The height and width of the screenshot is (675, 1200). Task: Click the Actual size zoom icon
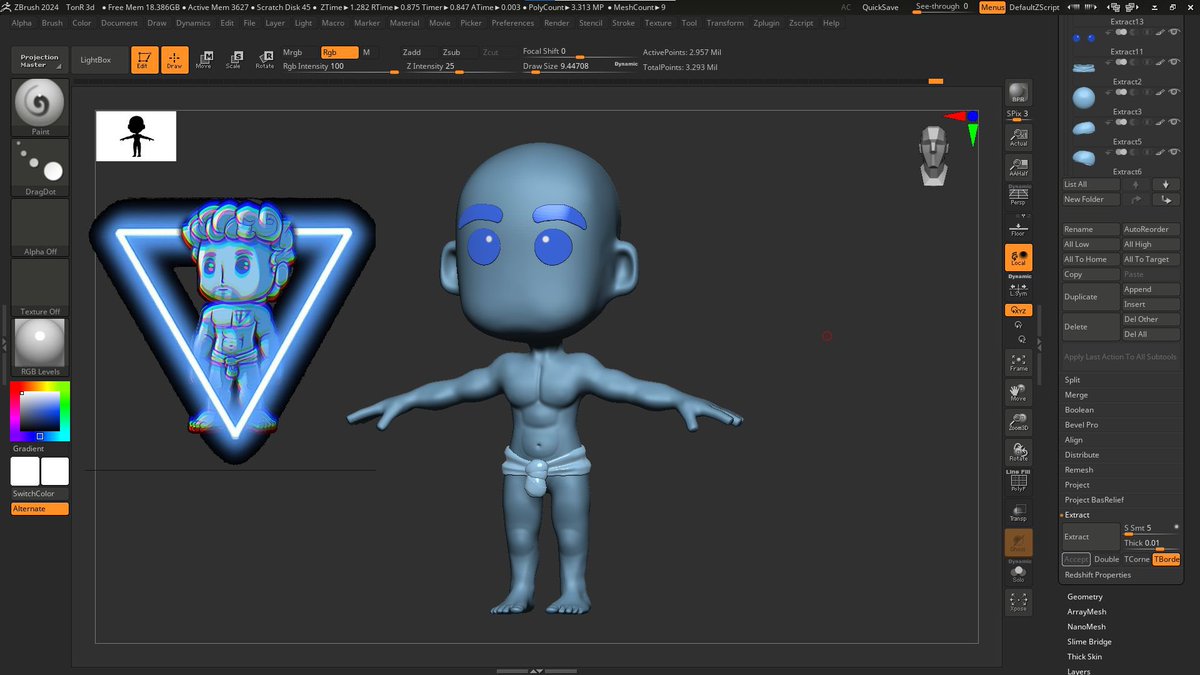1018,138
